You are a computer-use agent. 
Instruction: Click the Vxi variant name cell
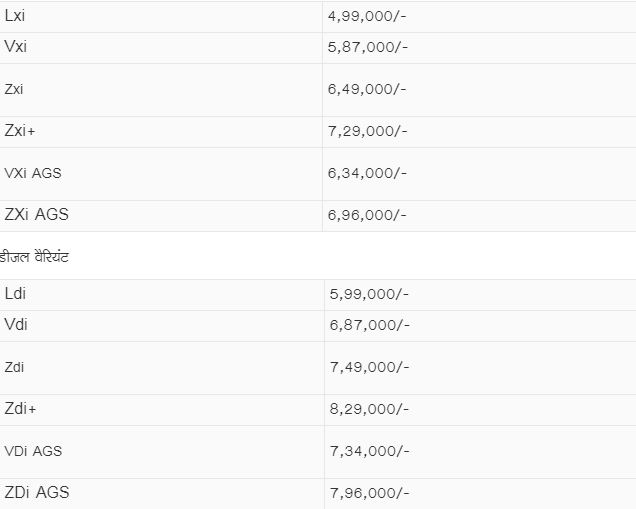(x=16, y=47)
